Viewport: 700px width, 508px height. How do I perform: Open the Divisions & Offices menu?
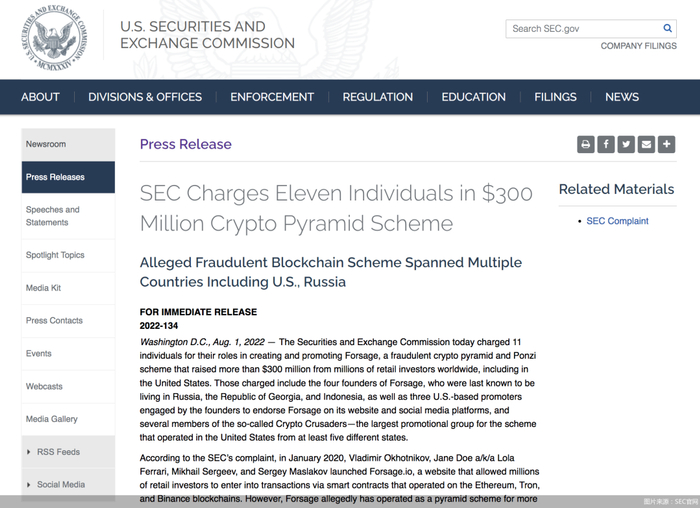[145, 97]
